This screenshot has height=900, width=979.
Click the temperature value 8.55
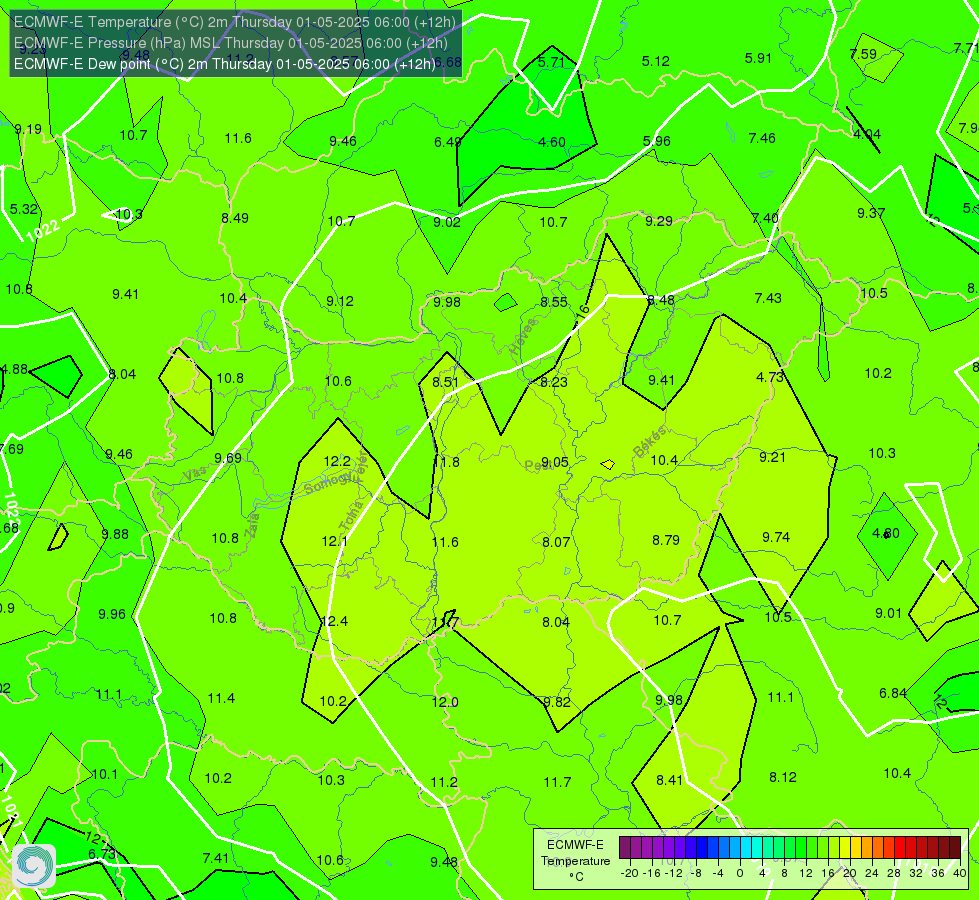[x=554, y=302]
